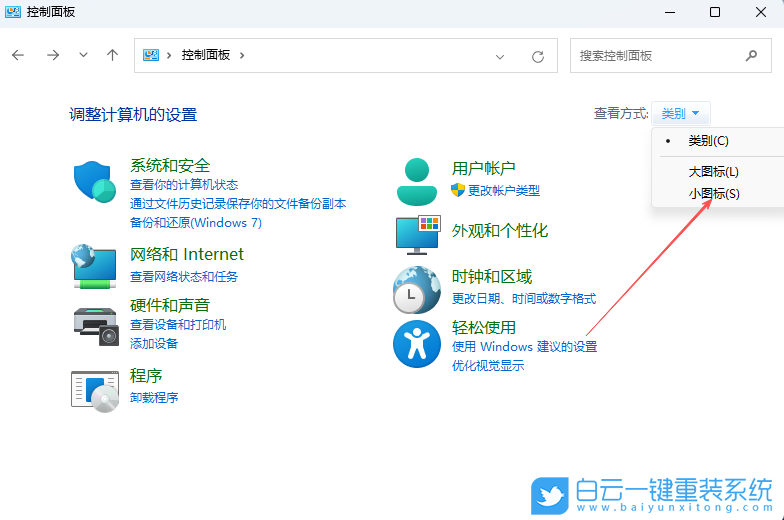Expand chevron after 控制面板 in breadcrumb
This screenshot has width=784, height=520.
pyautogui.click(x=242, y=55)
